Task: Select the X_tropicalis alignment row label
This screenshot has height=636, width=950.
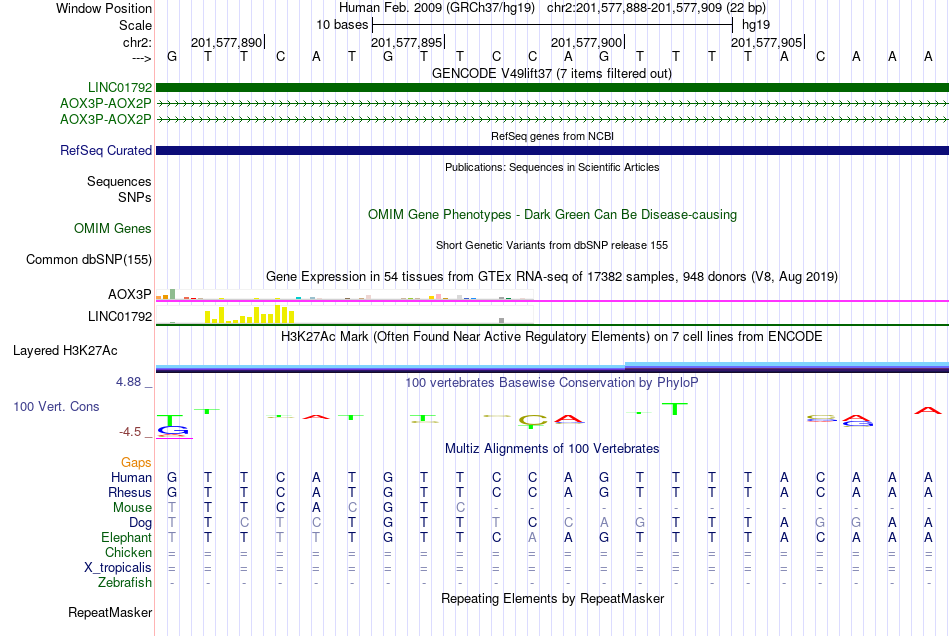Action: coord(118,568)
